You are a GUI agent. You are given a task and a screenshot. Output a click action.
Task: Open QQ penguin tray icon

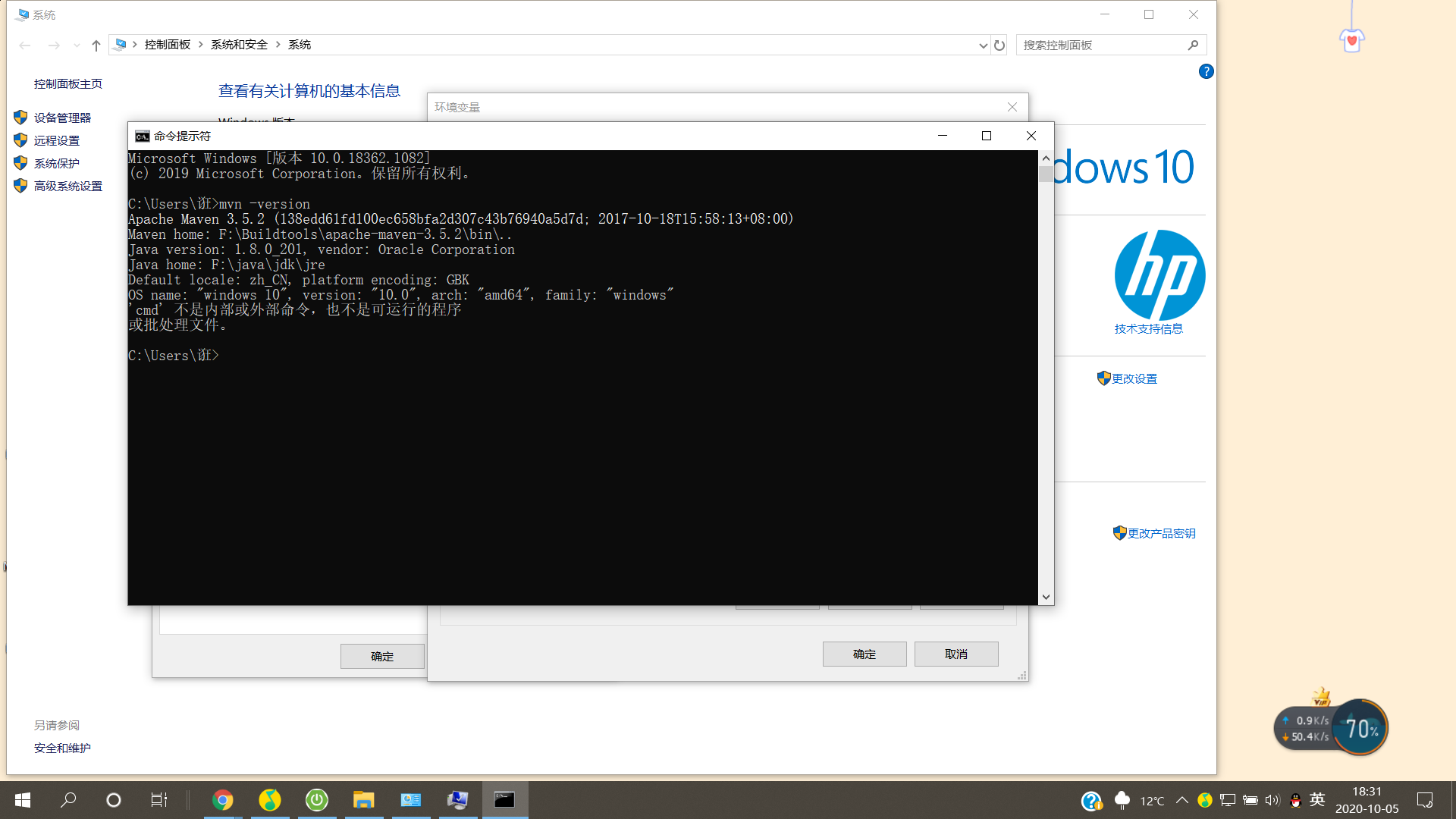[1296, 800]
